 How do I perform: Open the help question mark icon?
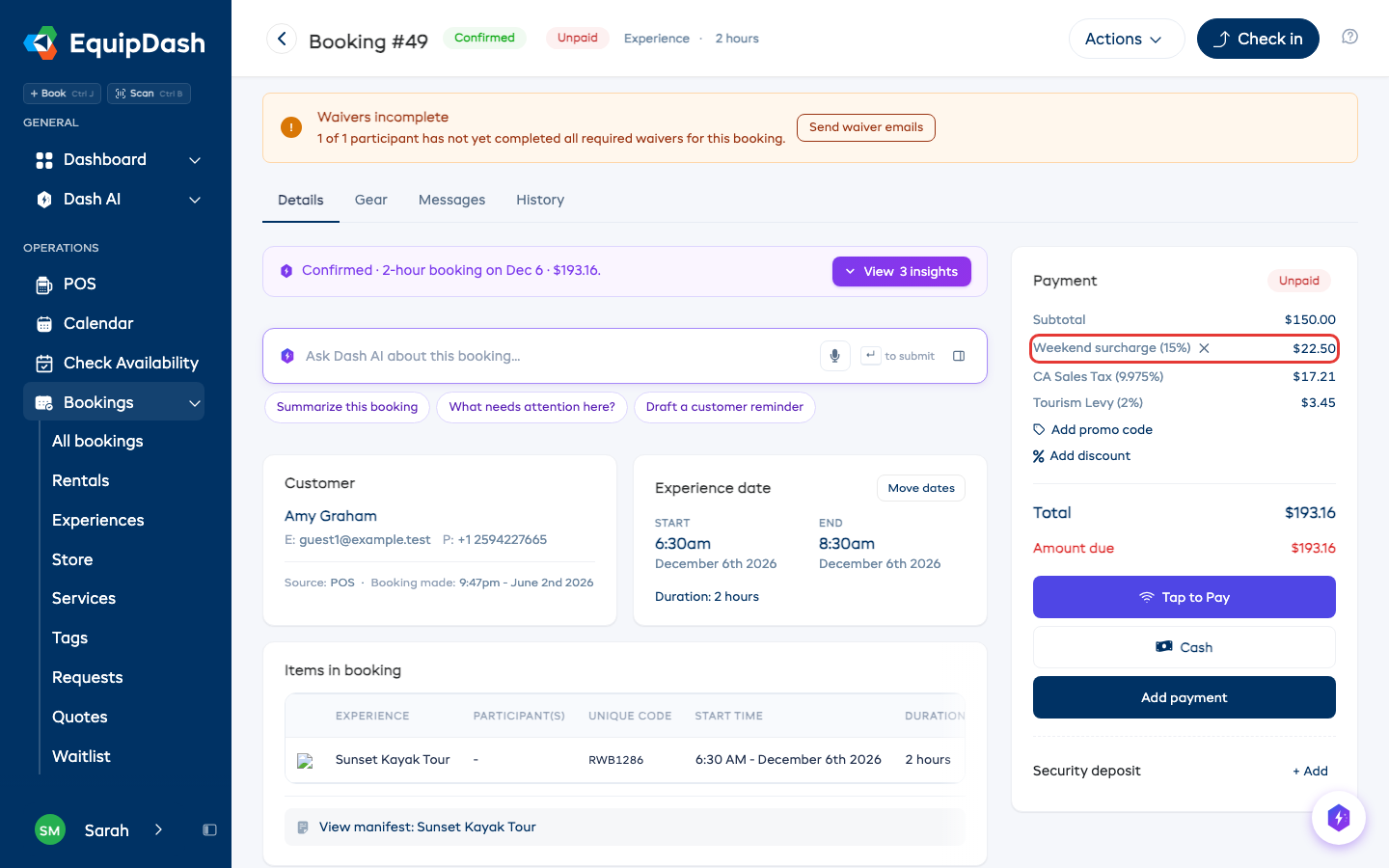point(1349,37)
